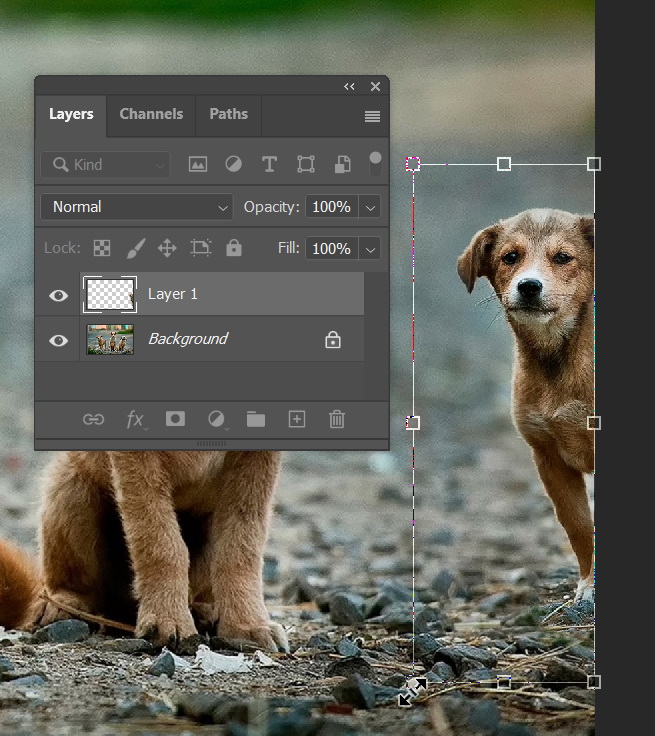Click the Opacity 100% value field

(x=331, y=207)
